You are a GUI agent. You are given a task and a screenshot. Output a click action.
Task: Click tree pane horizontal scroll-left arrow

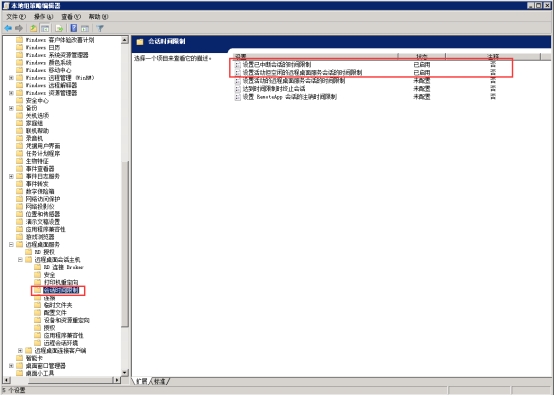coord(6,380)
